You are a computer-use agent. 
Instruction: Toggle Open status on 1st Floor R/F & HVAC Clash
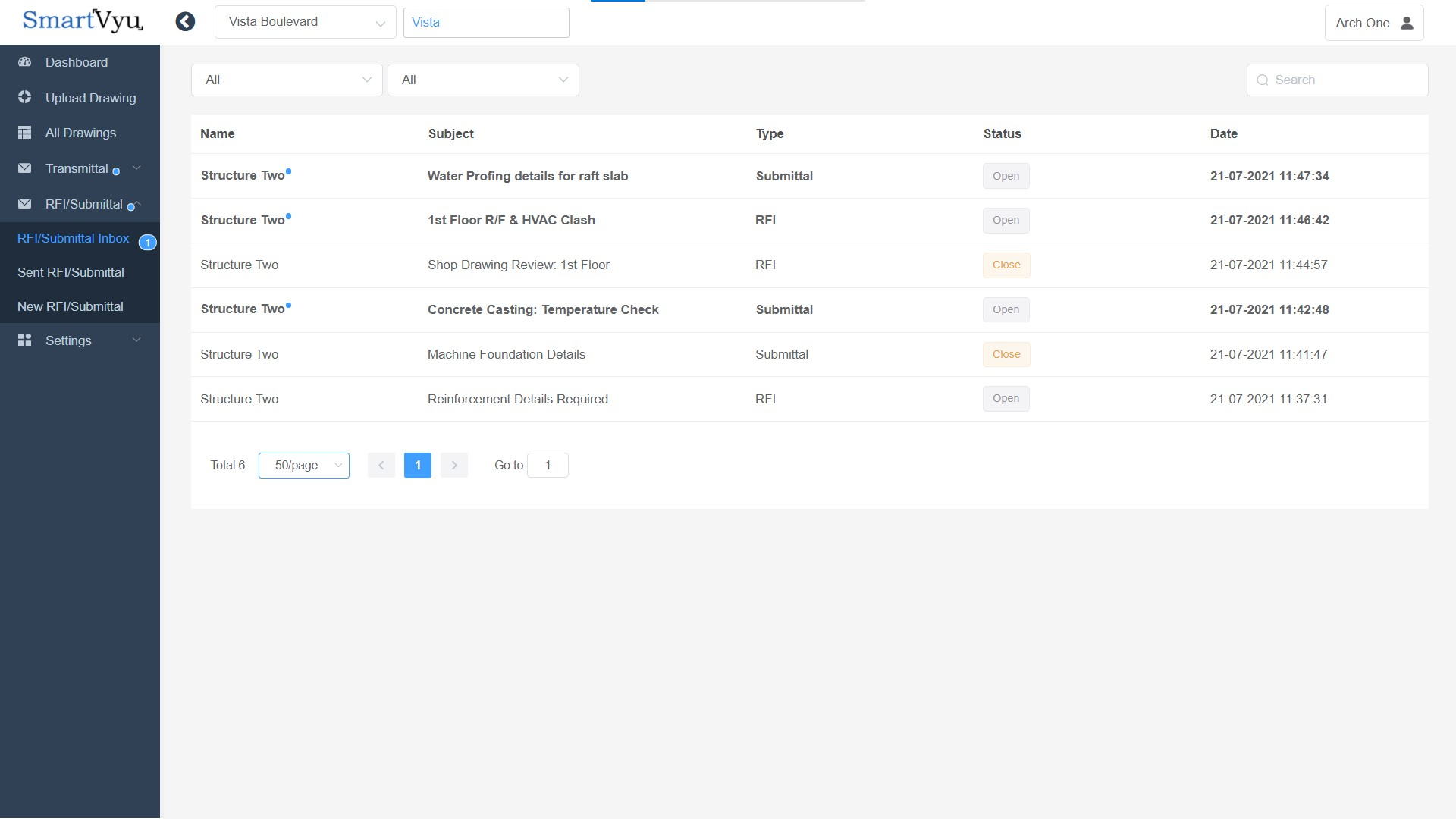click(1005, 220)
